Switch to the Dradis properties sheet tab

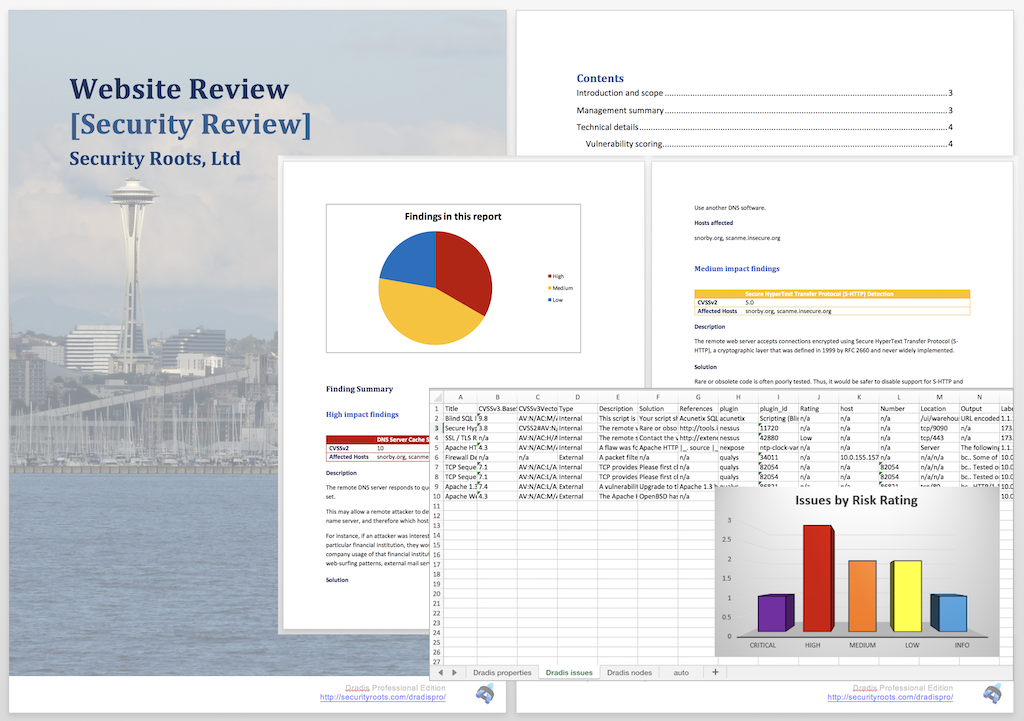click(x=502, y=672)
